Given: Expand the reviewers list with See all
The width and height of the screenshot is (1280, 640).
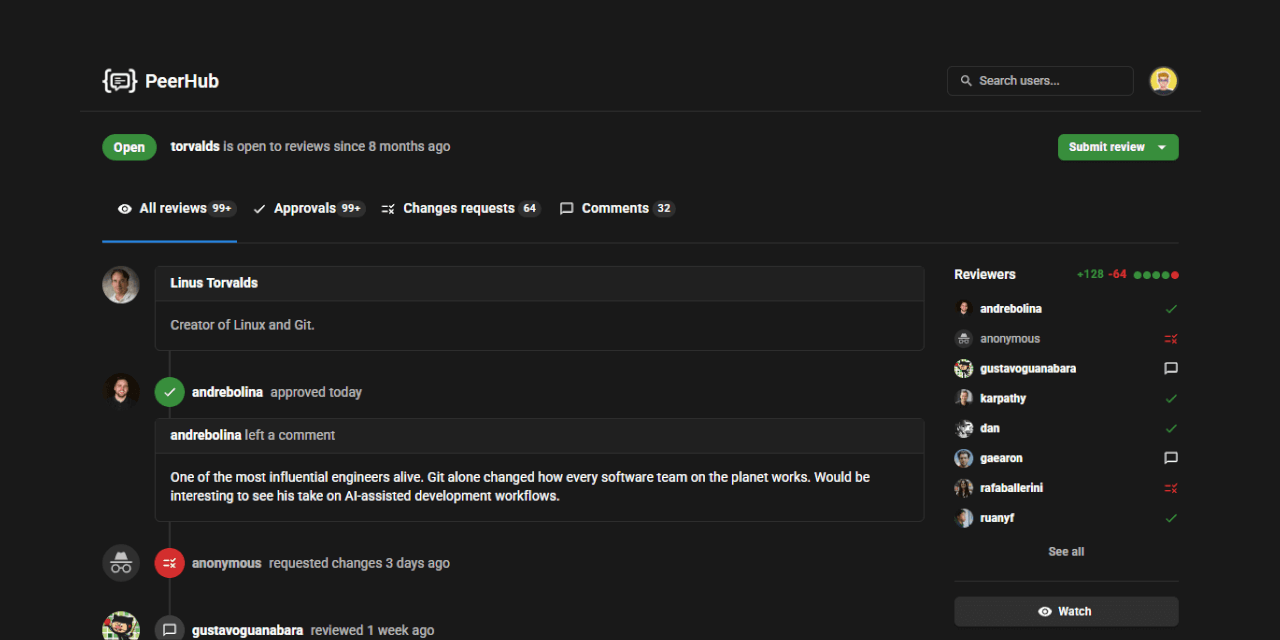Looking at the screenshot, I should pos(1066,551).
